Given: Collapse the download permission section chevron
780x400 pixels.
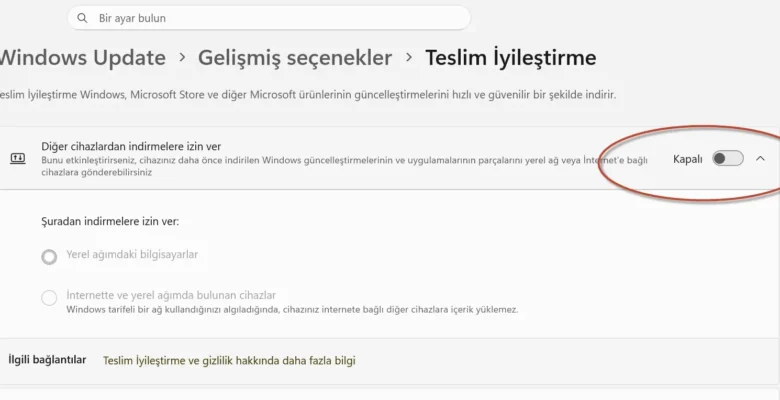Looking at the screenshot, I should click(760, 159).
